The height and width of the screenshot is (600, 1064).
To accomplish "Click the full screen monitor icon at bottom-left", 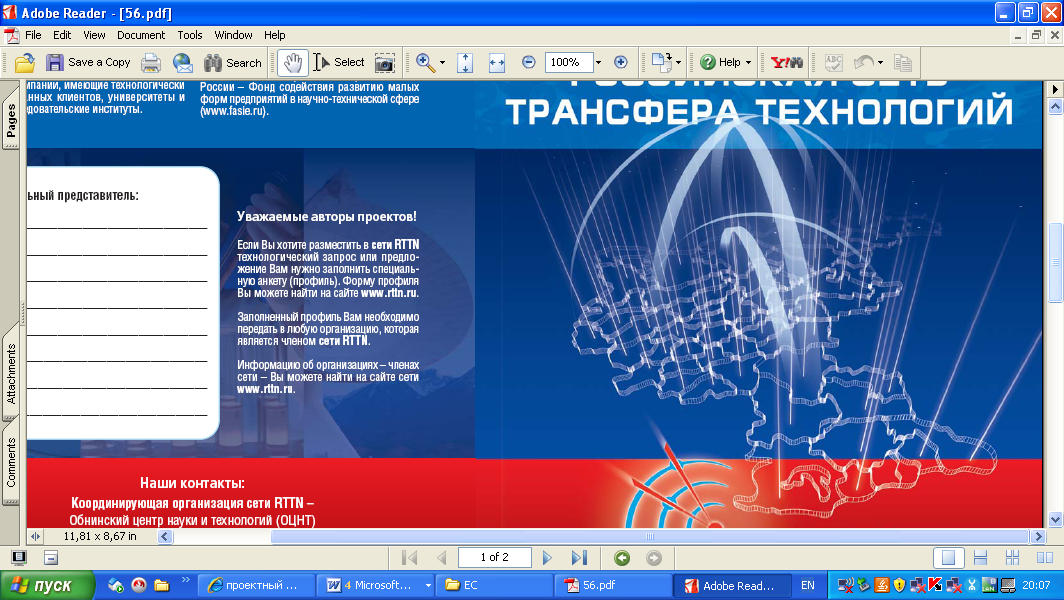I will pyautogui.click(x=19, y=558).
